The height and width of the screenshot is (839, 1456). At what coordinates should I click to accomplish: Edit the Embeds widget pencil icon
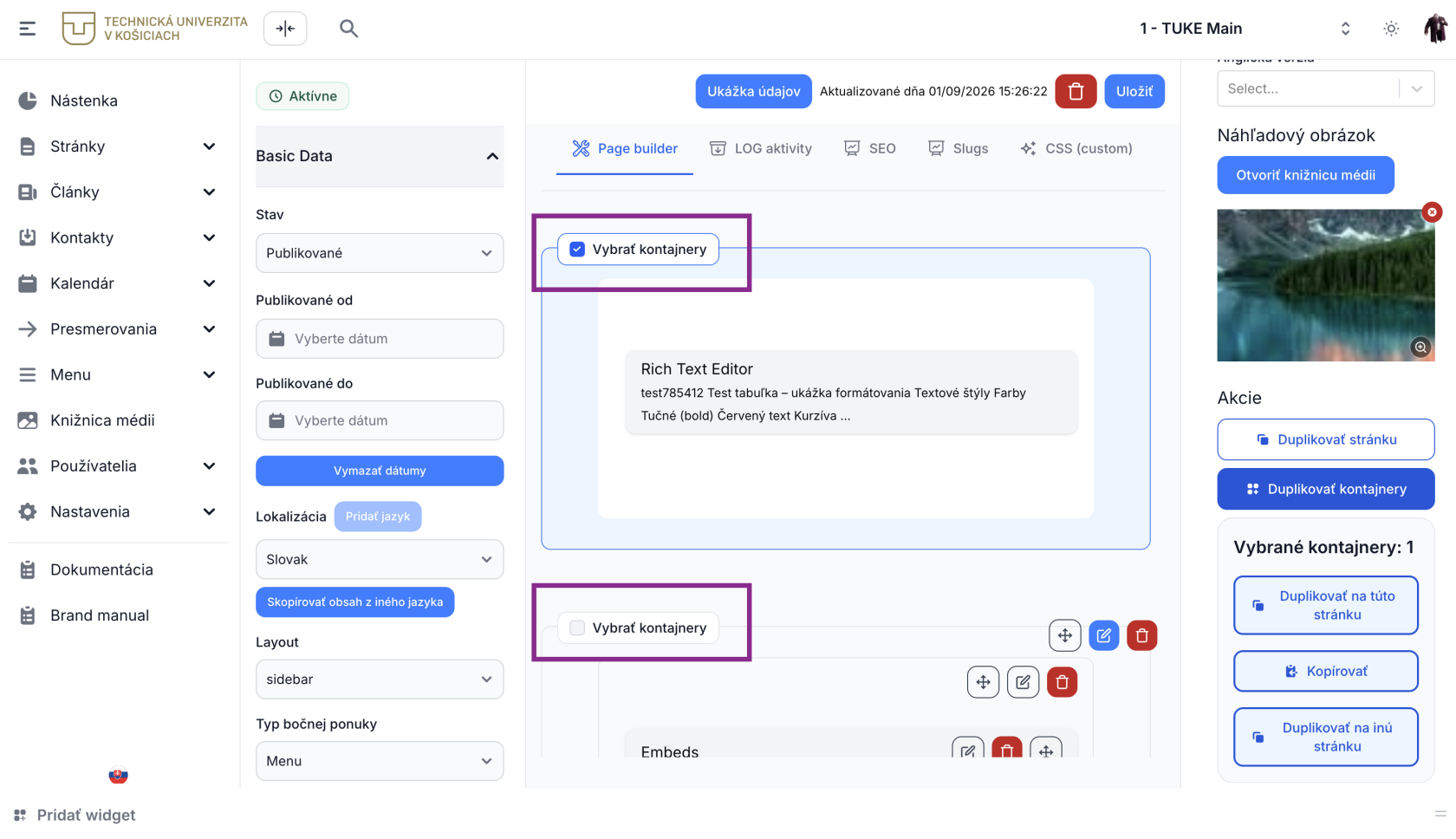(968, 749)
